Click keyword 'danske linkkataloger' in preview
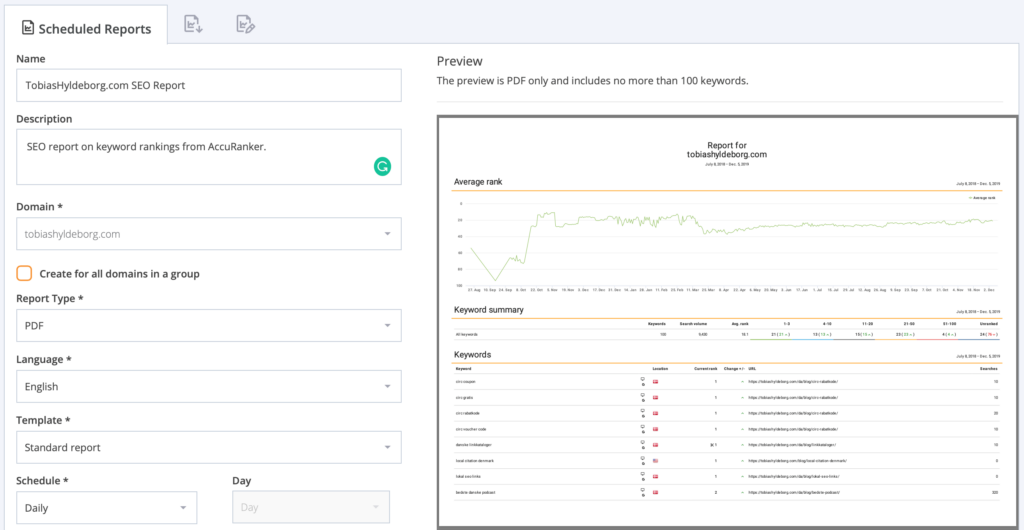This screenshot has height=530, width=1024. [473, 445]
